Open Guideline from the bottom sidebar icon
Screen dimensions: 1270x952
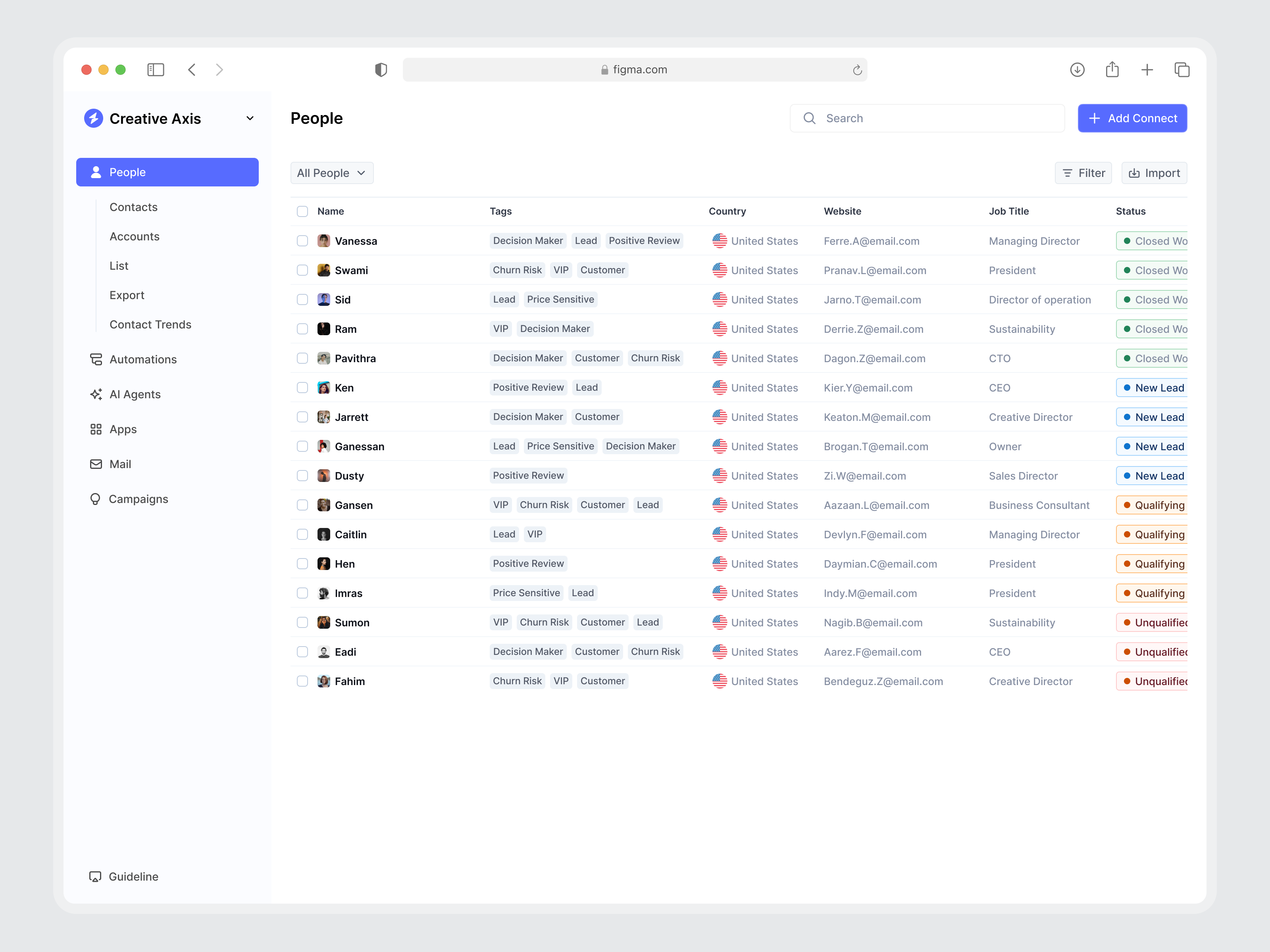click(x=95, y=876)
